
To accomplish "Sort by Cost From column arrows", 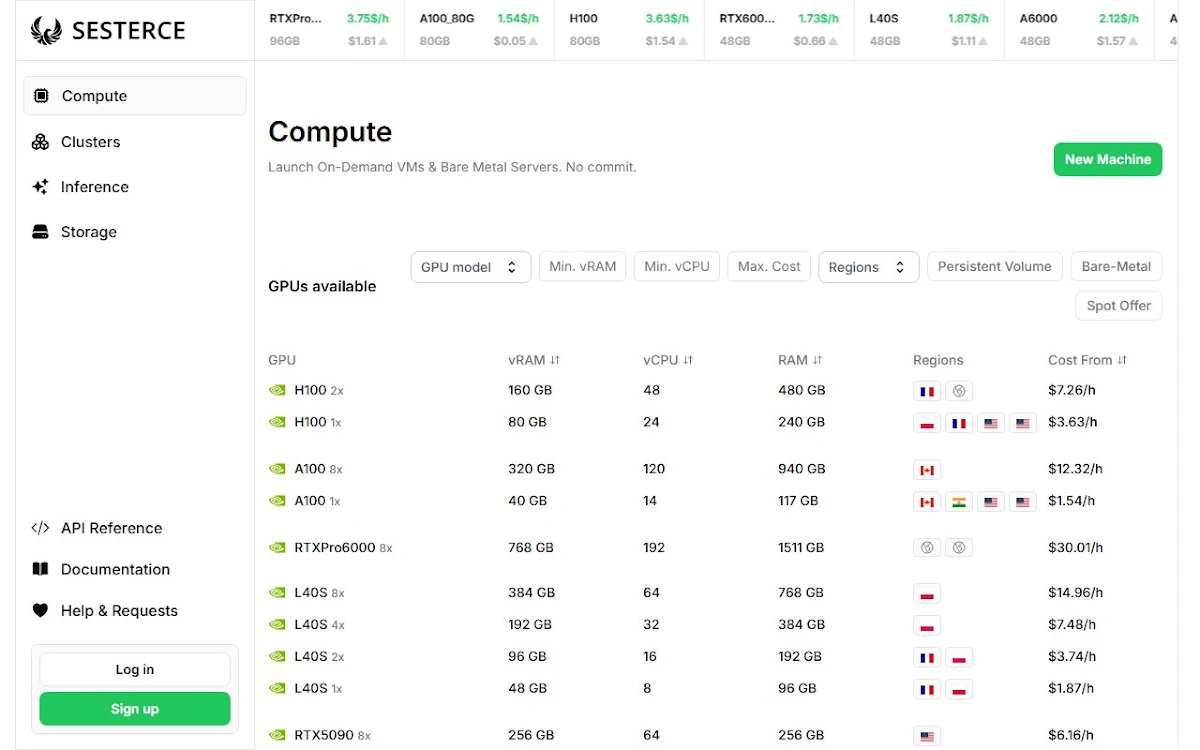I will [x=1122, y=360].
